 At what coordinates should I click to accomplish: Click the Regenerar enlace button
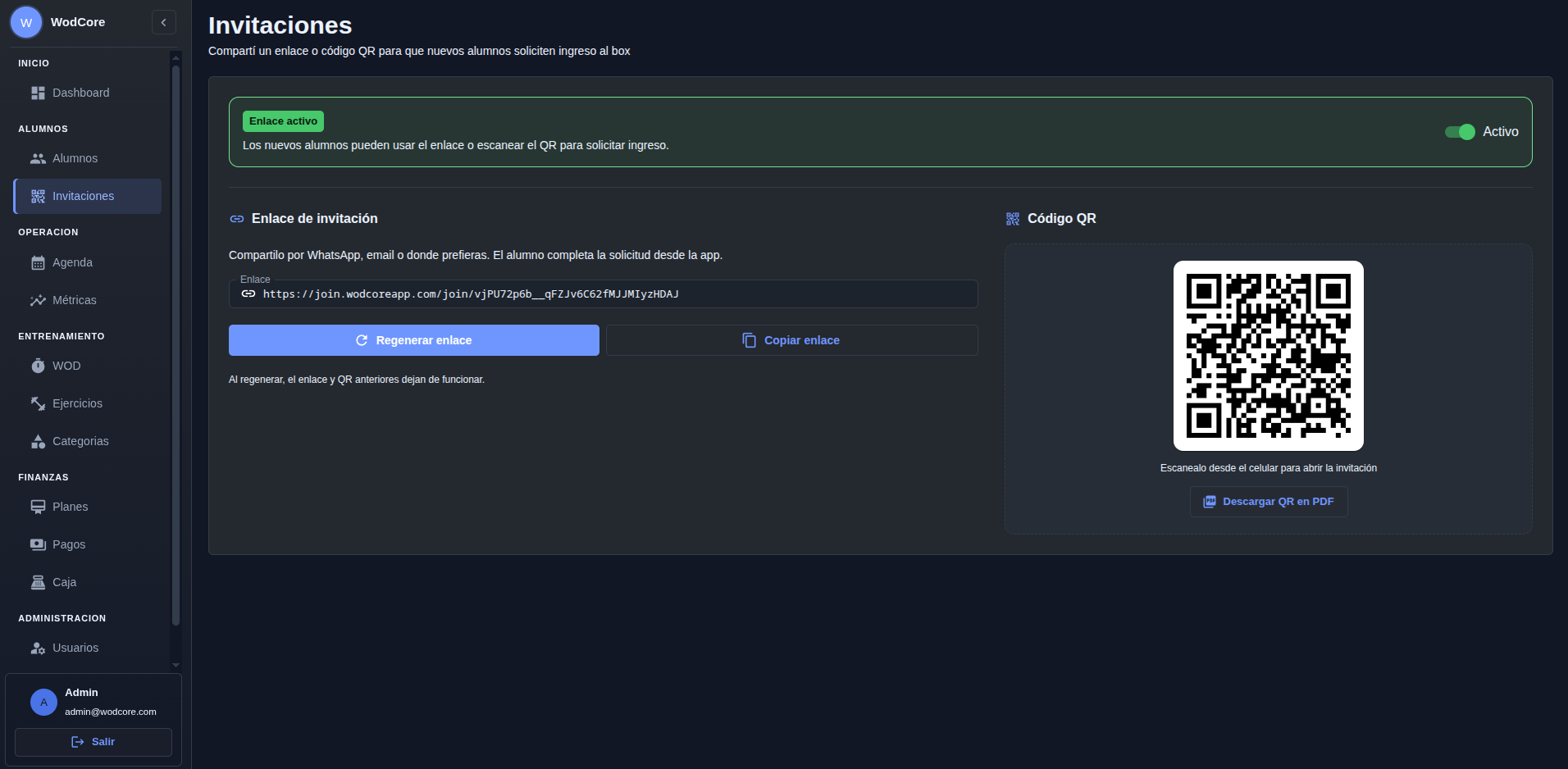click(x=414, y=340)
